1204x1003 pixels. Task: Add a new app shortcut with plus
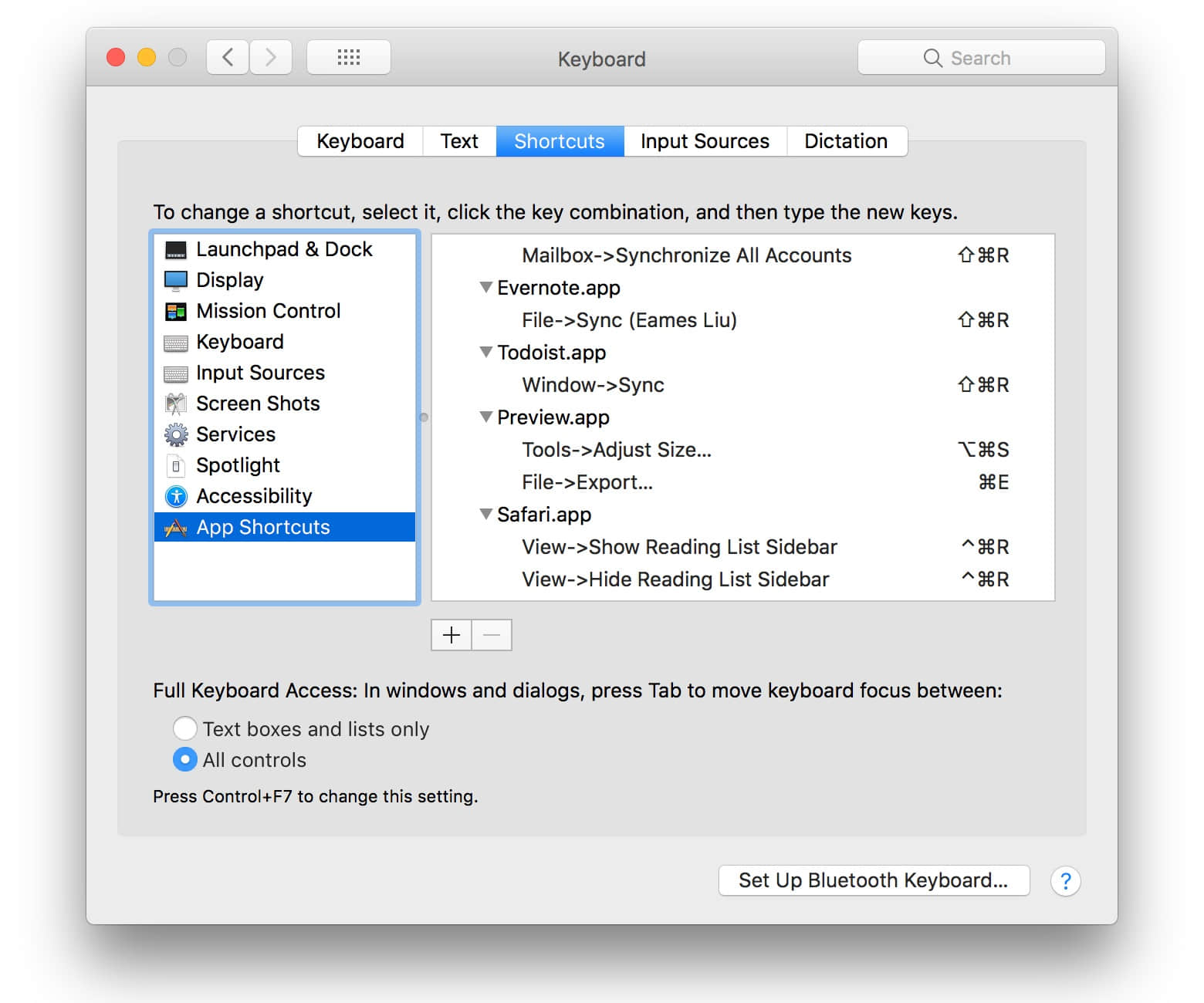(451, 635)
